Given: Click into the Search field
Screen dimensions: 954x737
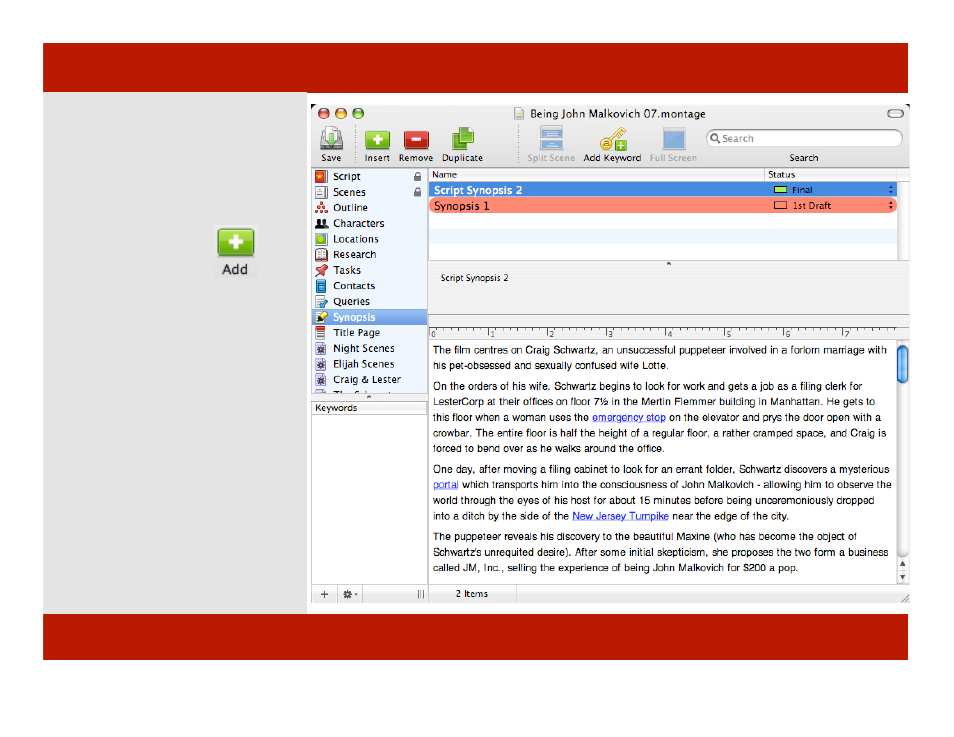Looking at the screenshot, I should tap(804, 138).
